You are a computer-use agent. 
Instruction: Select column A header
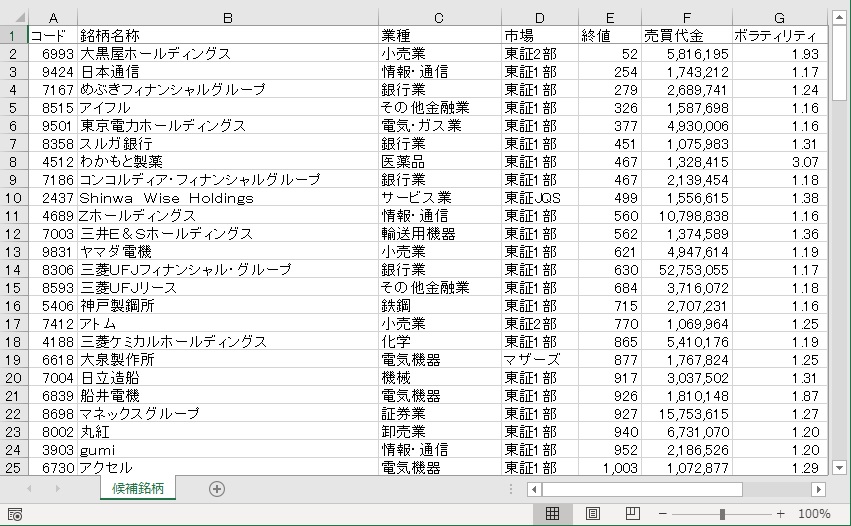tap(53, 18)
